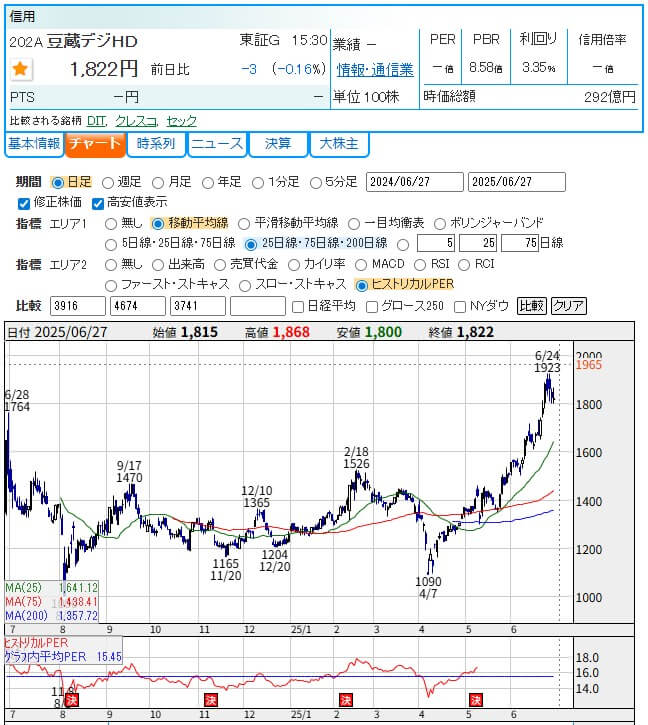Choose 5日線・25日線・75日線 moving averages

click(x=111, y=245)
